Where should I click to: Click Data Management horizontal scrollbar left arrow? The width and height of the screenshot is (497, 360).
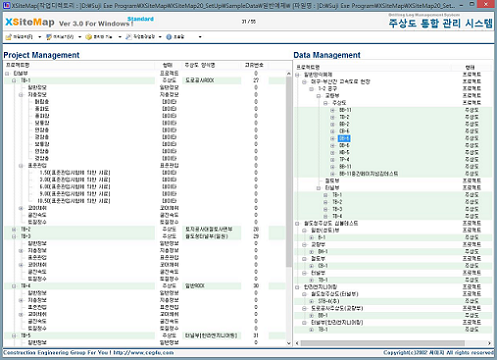(297, 343)
